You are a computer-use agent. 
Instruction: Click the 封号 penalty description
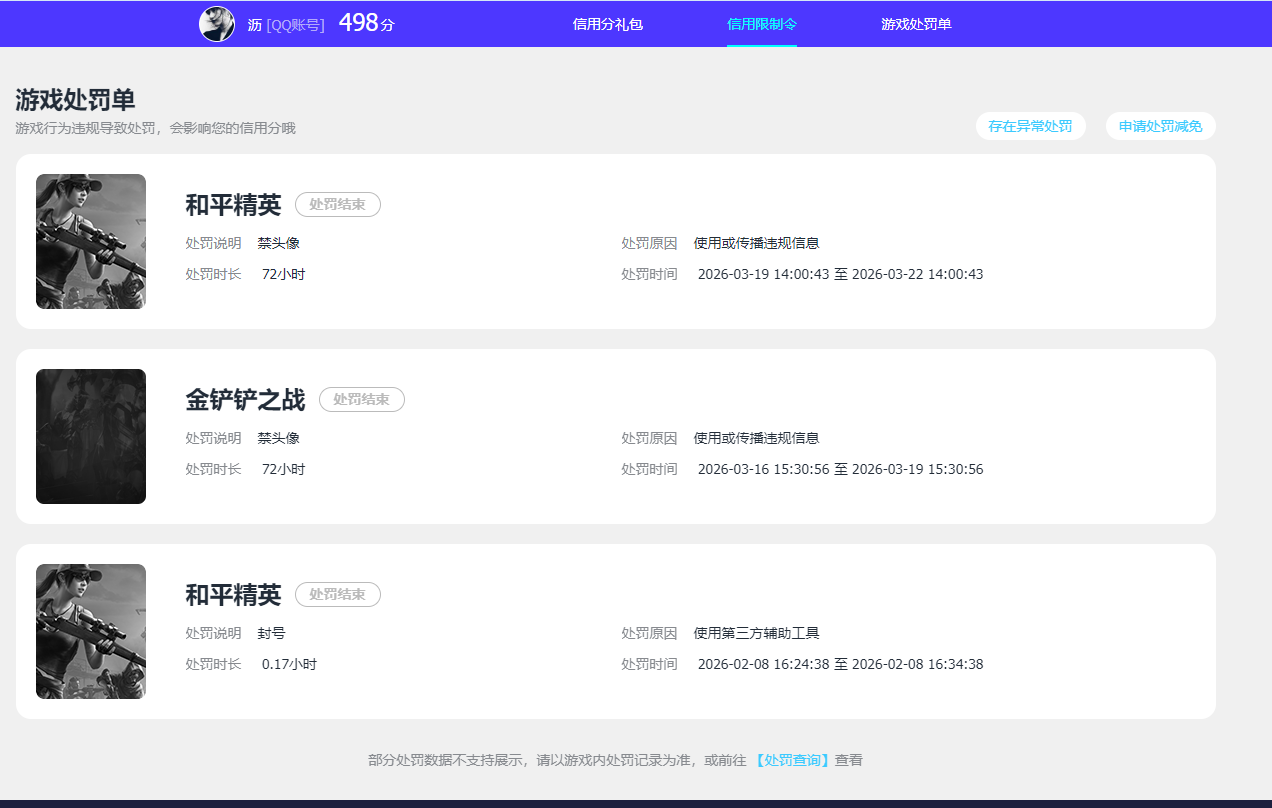click(272, 633)
